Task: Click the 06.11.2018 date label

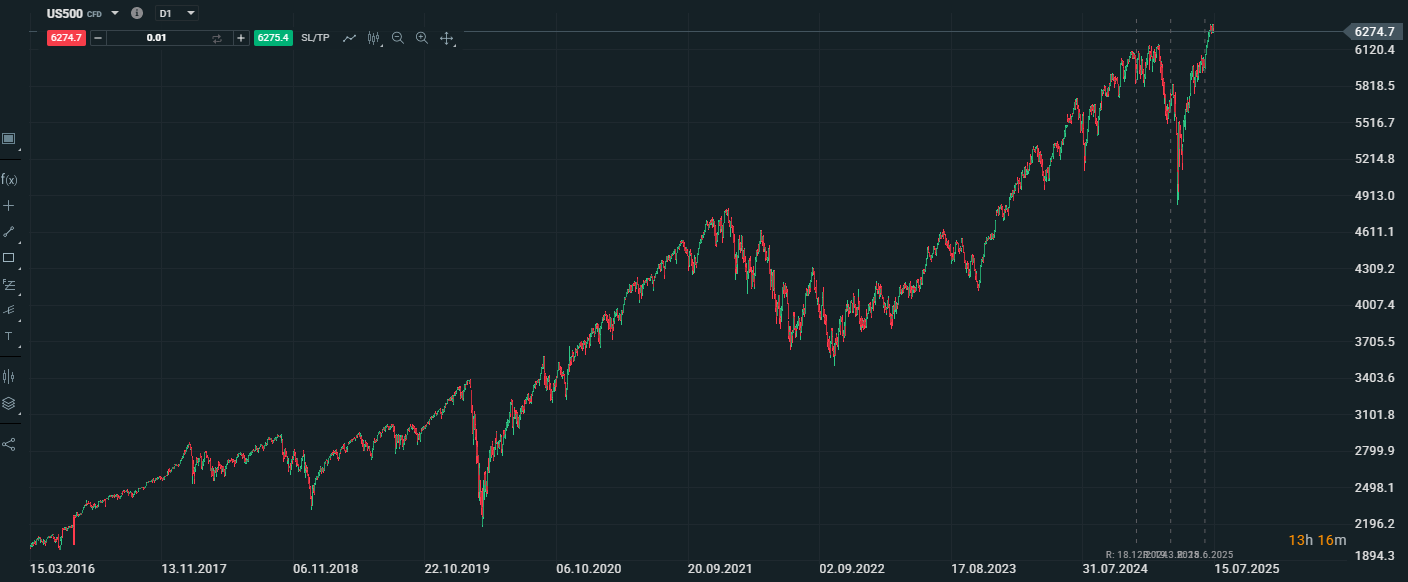Action: click(326, 569)
